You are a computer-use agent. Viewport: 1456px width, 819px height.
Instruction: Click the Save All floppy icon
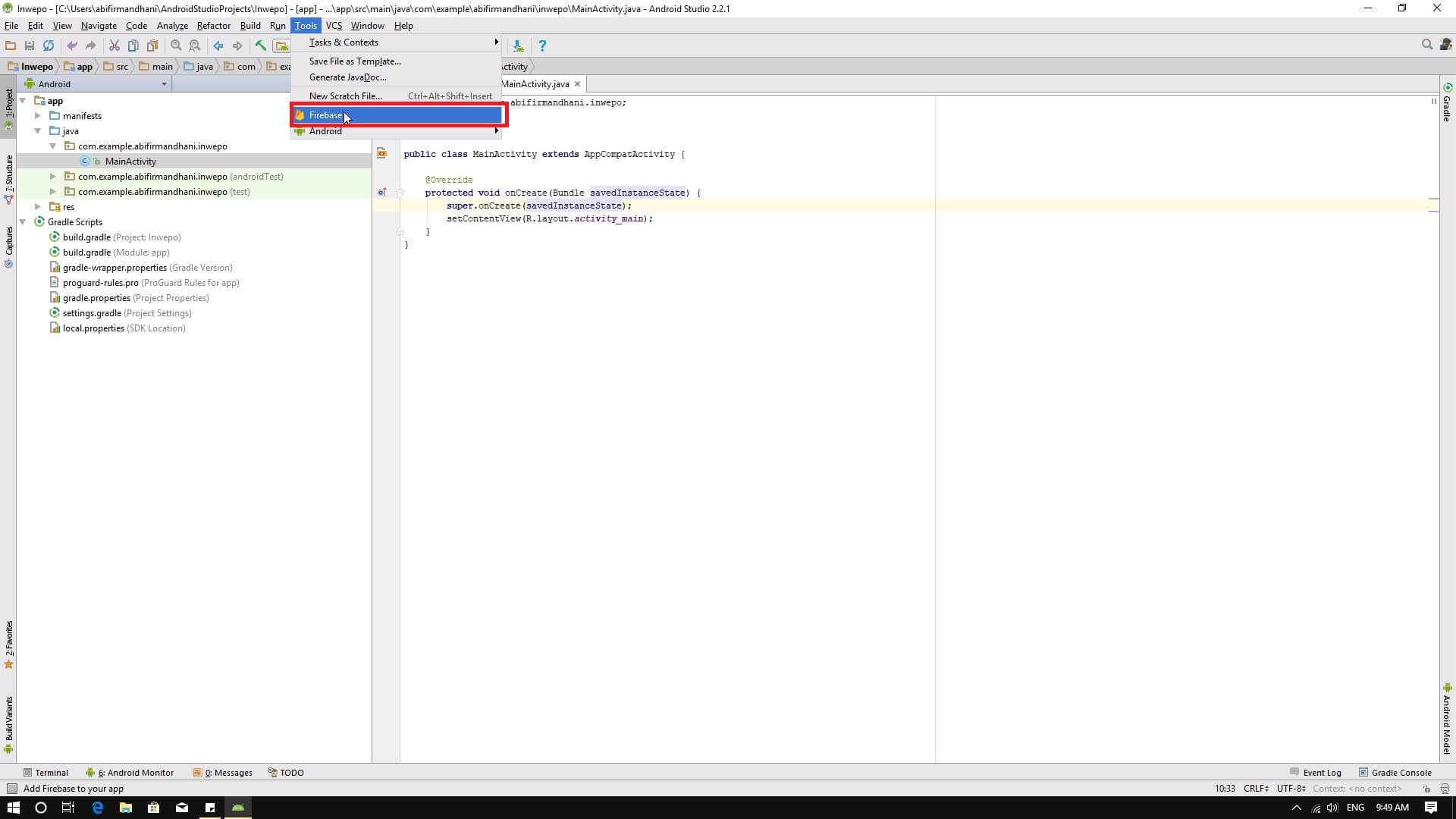(30, 45)
